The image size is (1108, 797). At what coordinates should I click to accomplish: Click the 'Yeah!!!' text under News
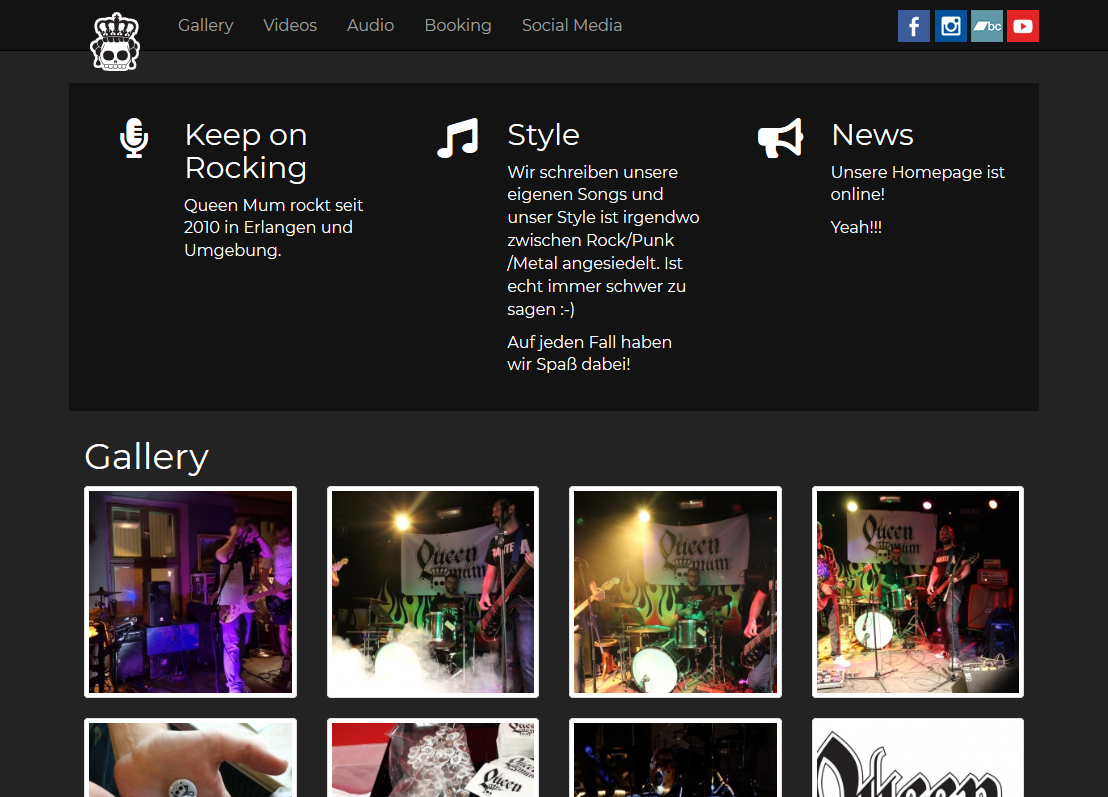856,228
